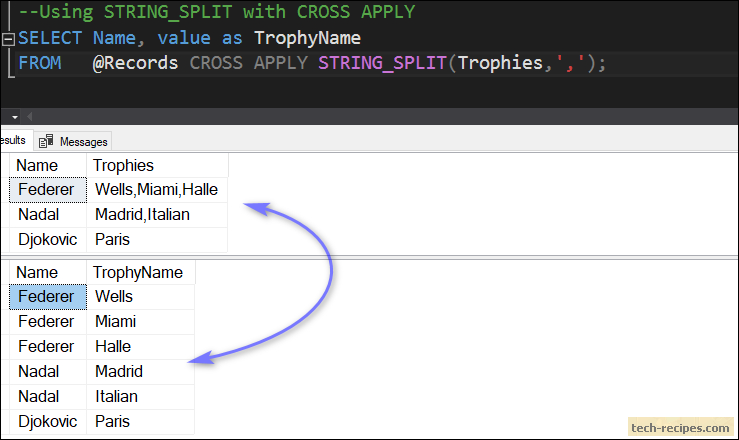Switch to the Messages tab
Screen dimensions: 739x440
[75, 141]
